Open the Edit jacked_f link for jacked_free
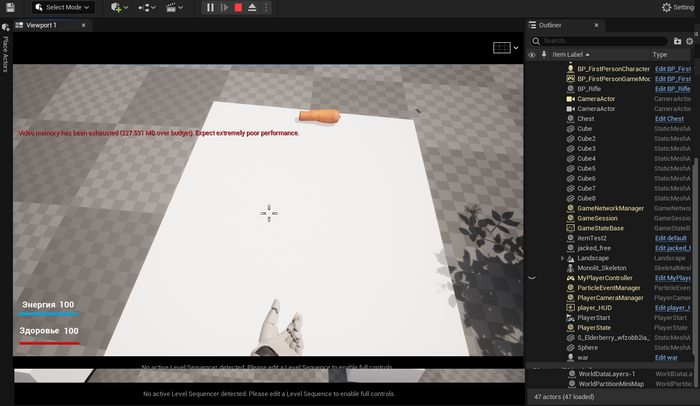 point(672,248)
